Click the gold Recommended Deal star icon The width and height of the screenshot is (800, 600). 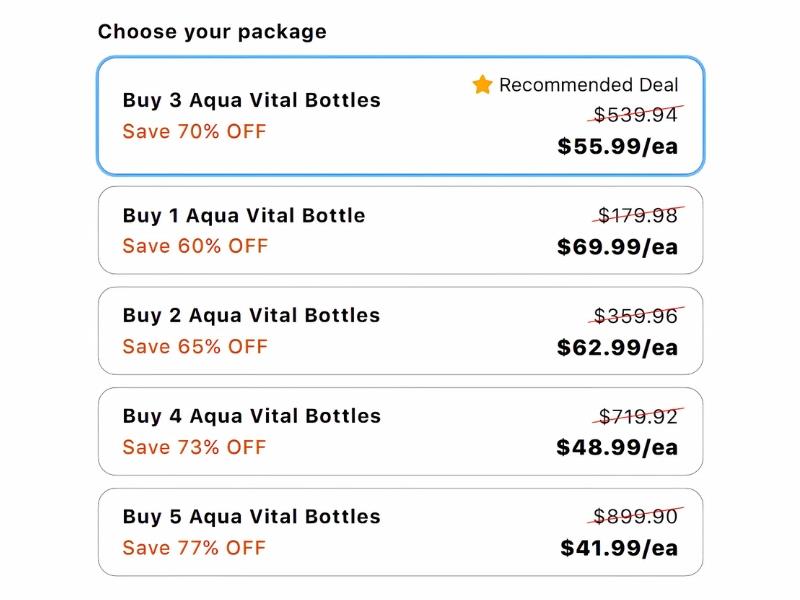(483, 85)
